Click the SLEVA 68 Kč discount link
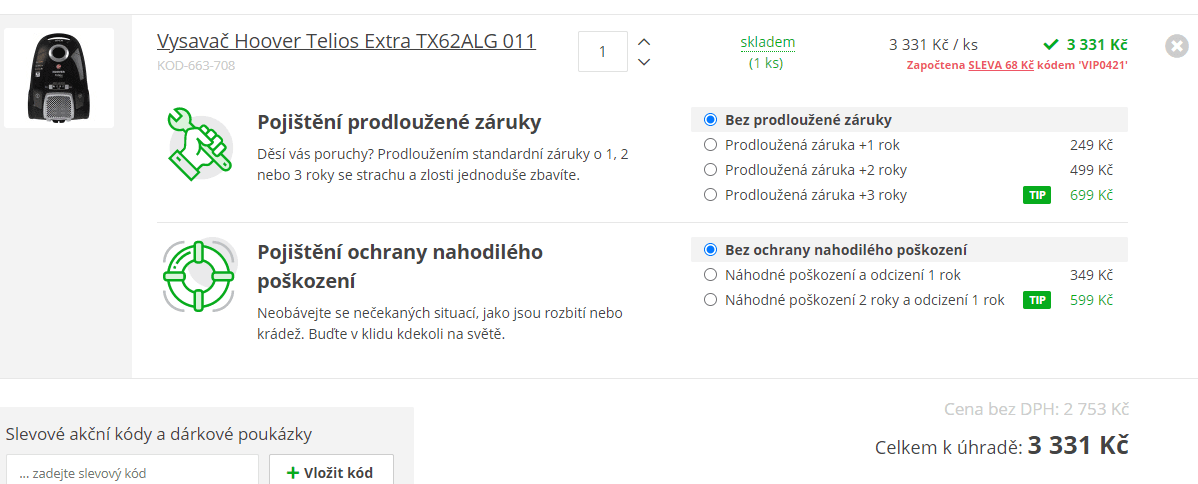 click(1001, 65)
